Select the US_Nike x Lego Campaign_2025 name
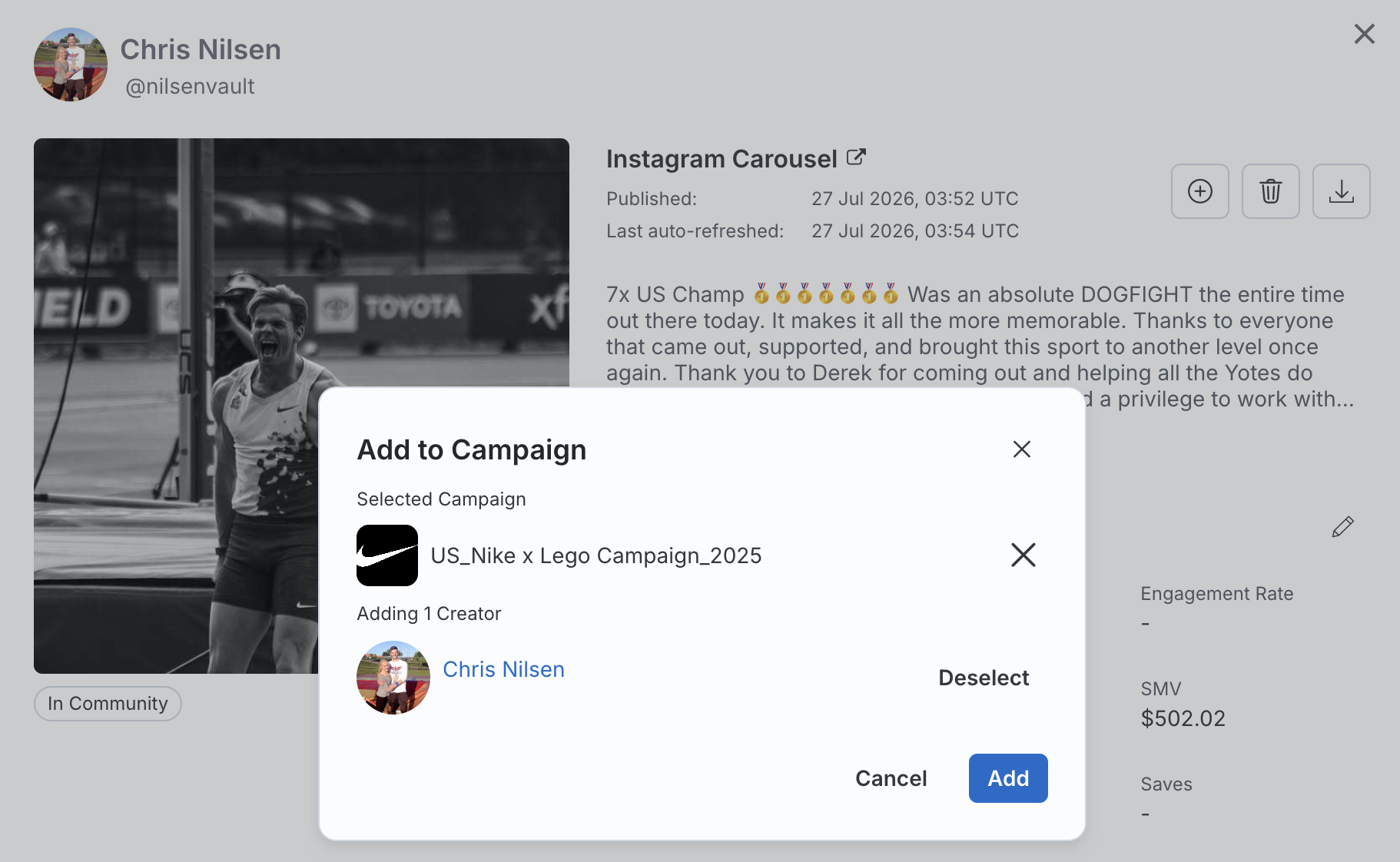 (x=596, y=555)
